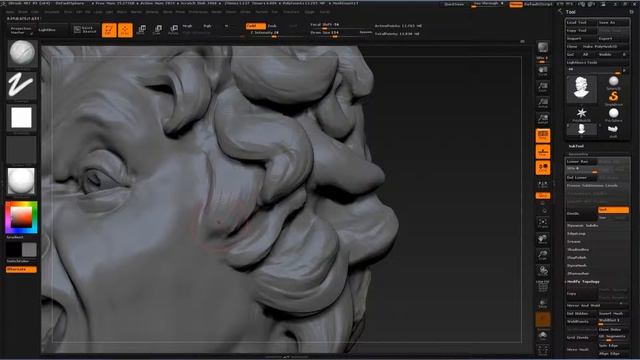Click Make PolyMesh3D
The width and height of the screenshot is (640, 360).
coord(605,47)
